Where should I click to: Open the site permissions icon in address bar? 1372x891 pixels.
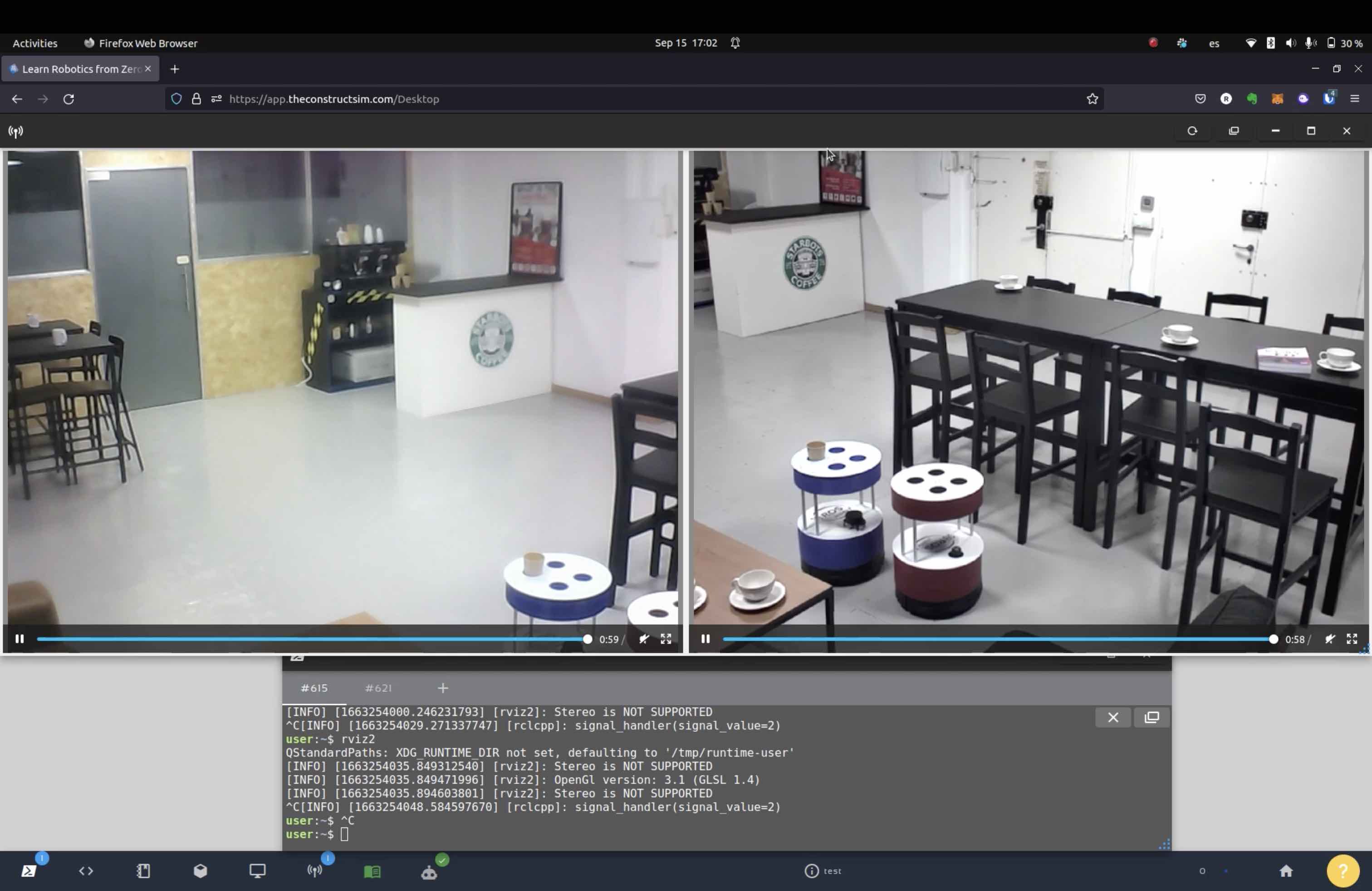(x=216, y=99)
